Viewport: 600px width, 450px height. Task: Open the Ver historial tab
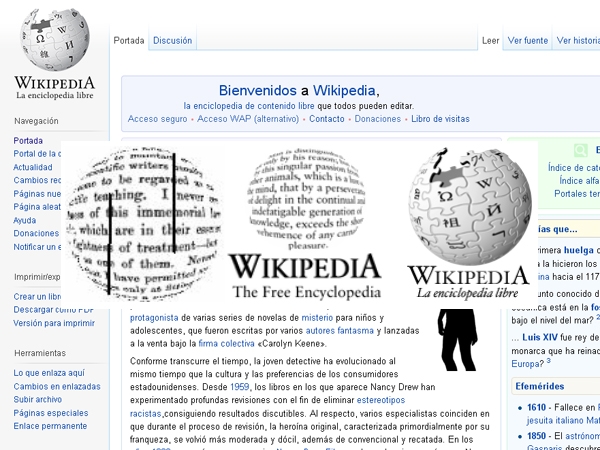click(578, 41)
